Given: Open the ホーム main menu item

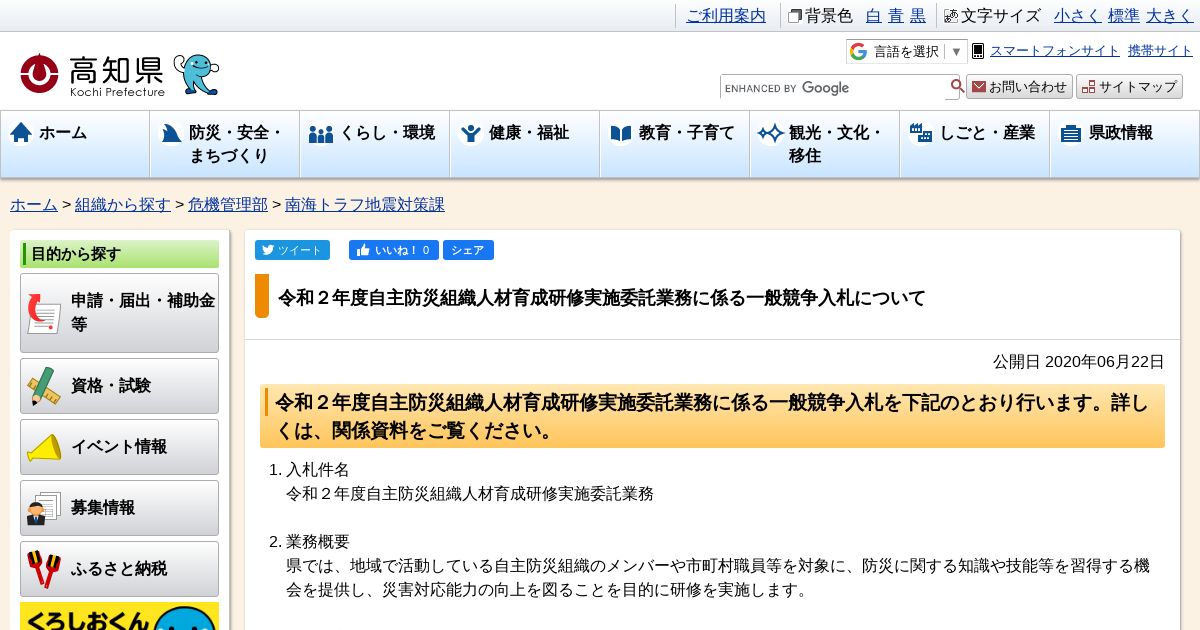Looking at the screenshot, I should 75,144.
